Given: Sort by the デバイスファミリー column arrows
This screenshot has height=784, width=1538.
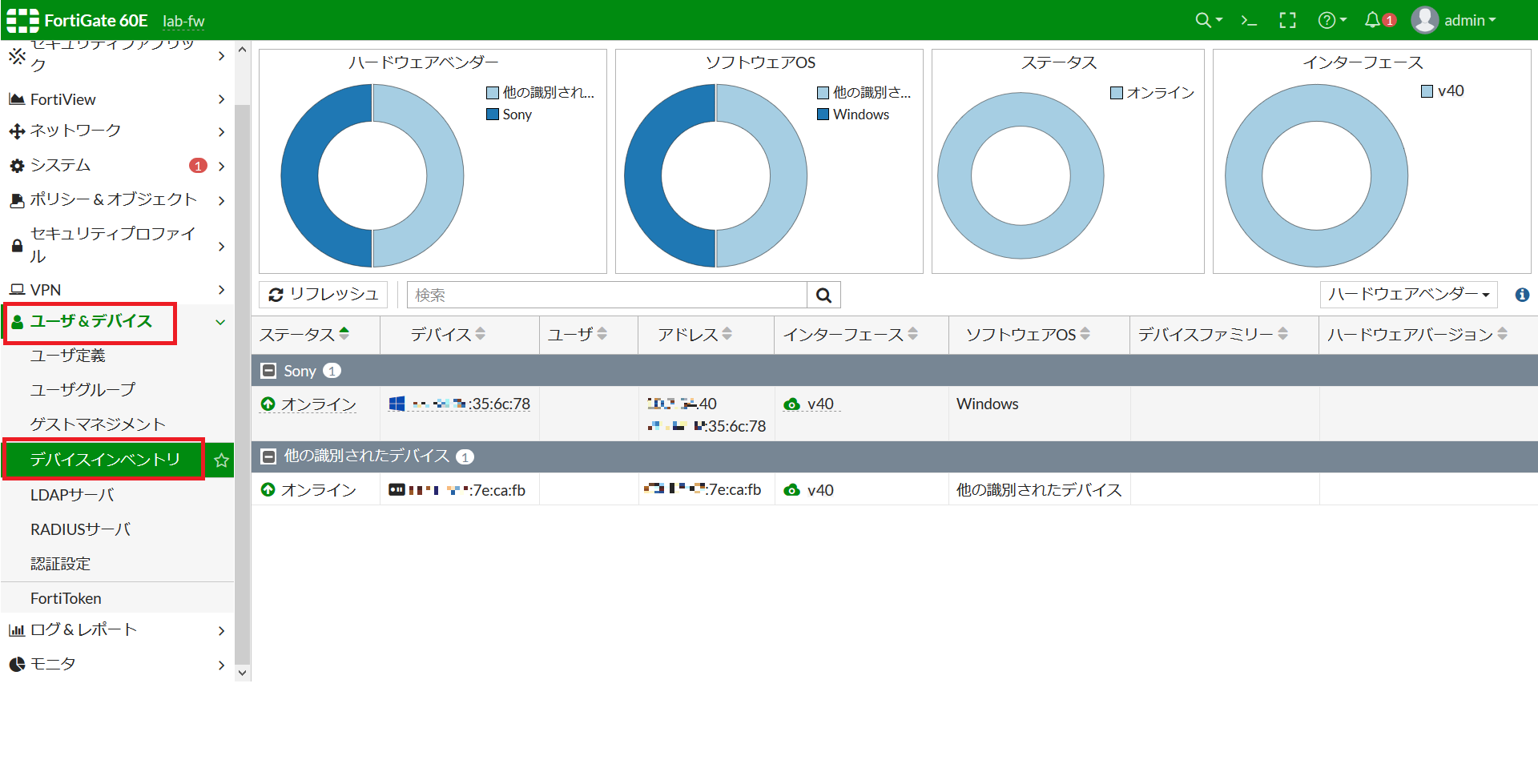Looking at the screenshot, I should click(1283, 333).
